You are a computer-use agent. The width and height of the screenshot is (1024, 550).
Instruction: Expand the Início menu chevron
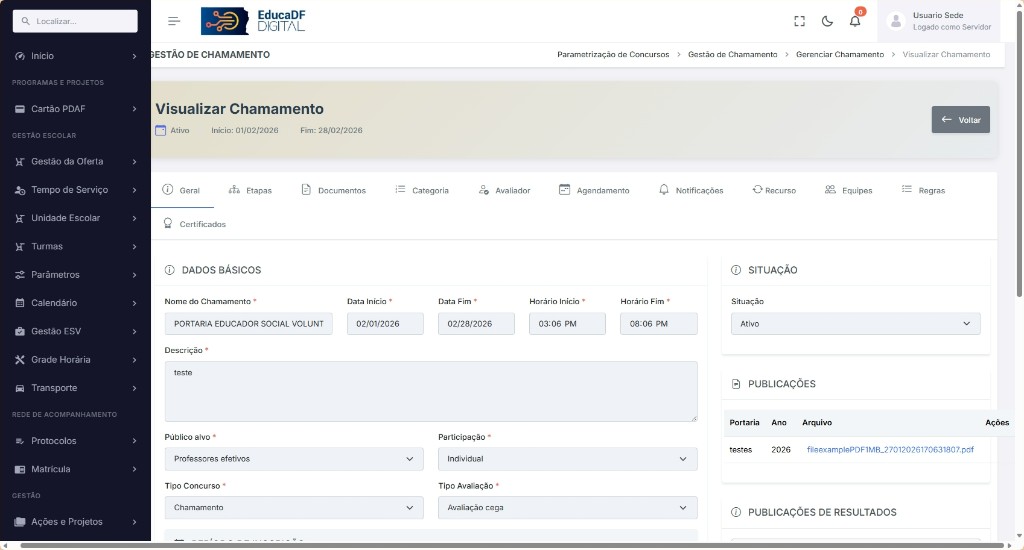tap(135, 56)
